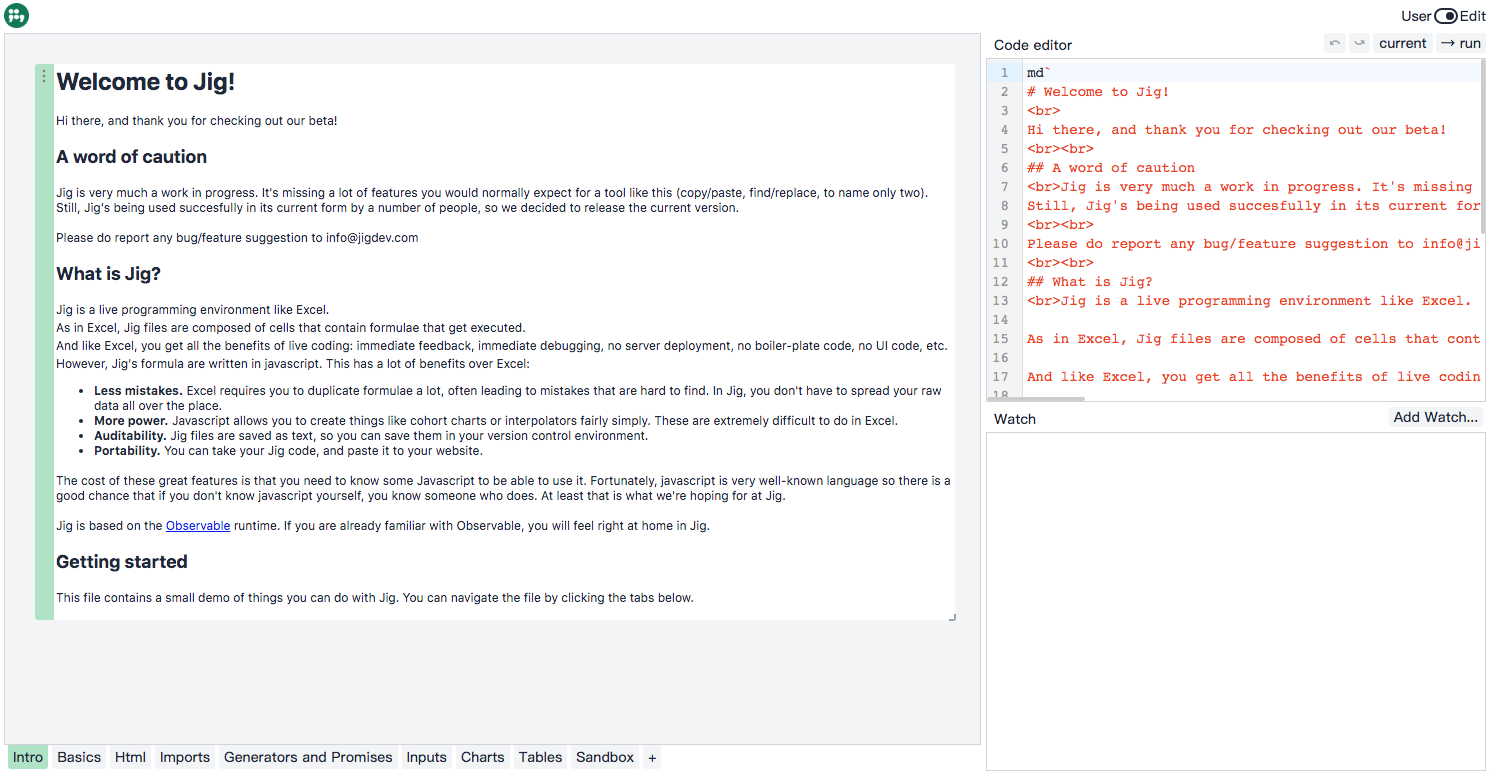
Task: Click the 'Add Watch...' button
Action: pos(1436,417)
